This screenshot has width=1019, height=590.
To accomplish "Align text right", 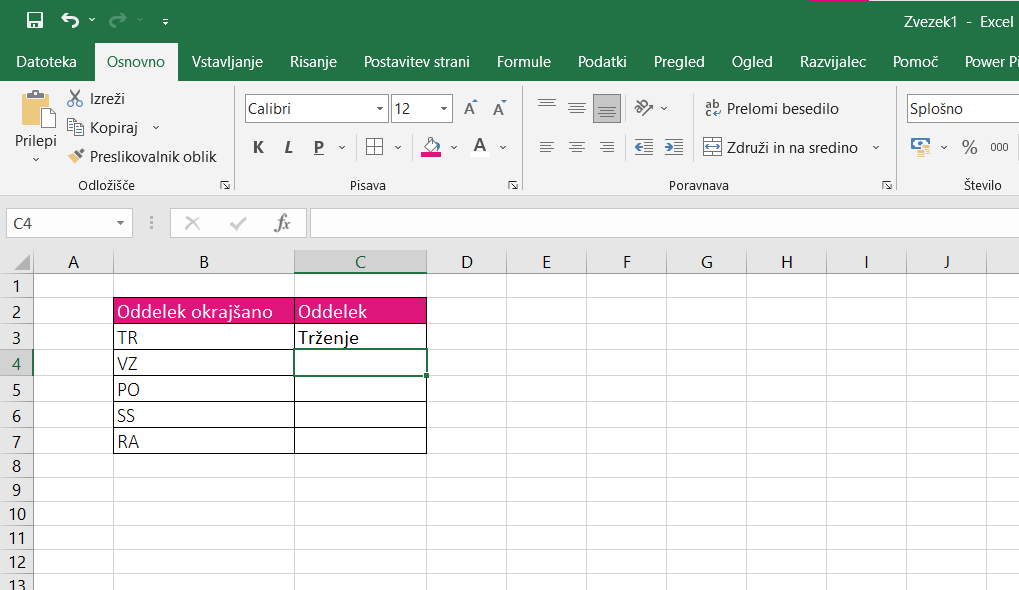I will tap(606, 148).
